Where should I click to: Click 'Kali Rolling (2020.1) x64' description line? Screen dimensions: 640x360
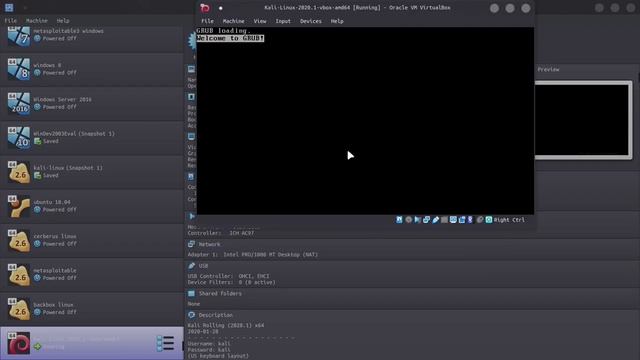point(226,325)
